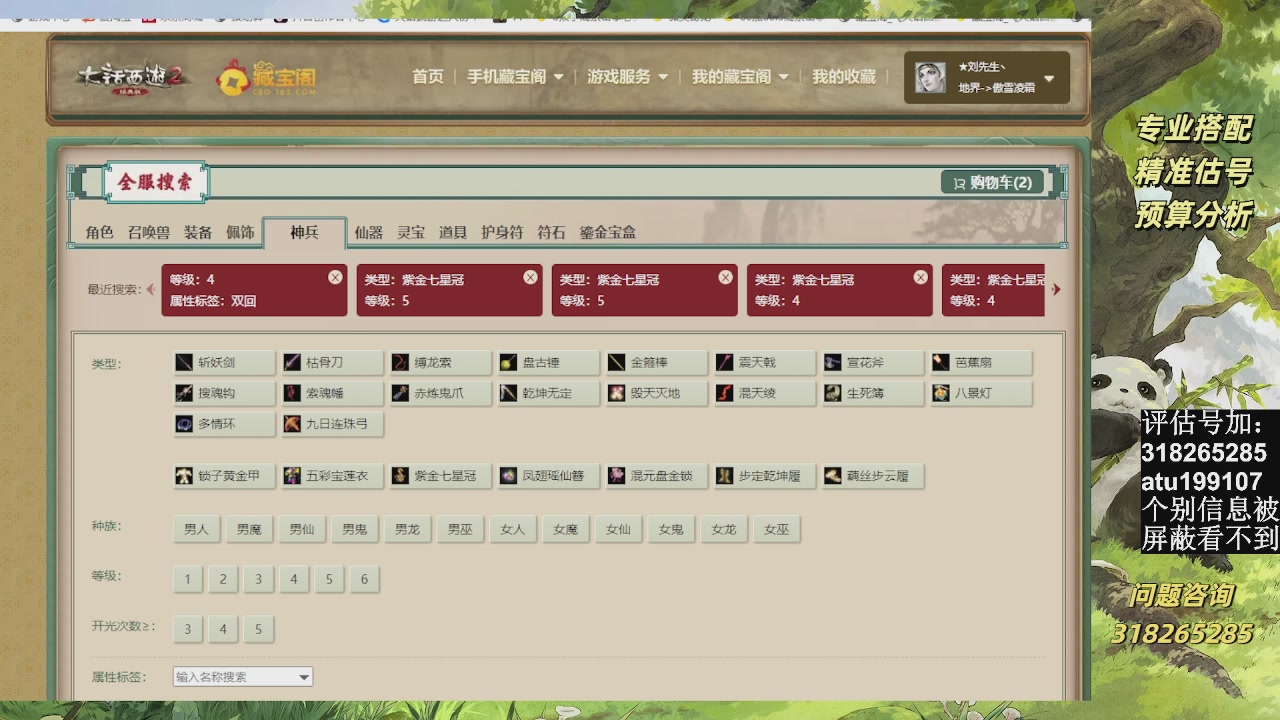Pick the 乾坤无定 weapon type
1280x720 pixels.
point(548,393)
